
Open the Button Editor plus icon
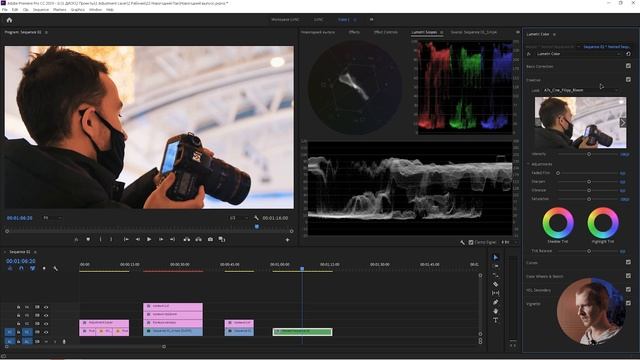tap(287, 240)
